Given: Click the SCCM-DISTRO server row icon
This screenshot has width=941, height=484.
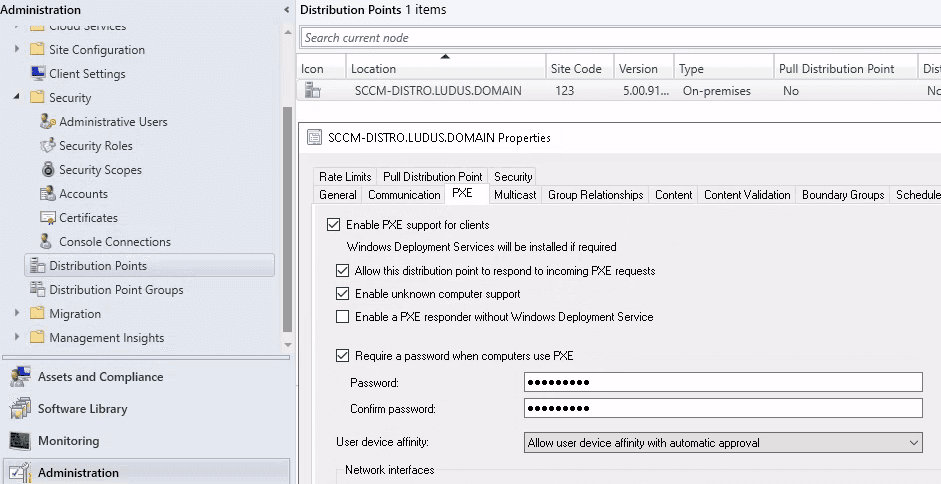Looking at the screenshot, I should tap(313, 91).
